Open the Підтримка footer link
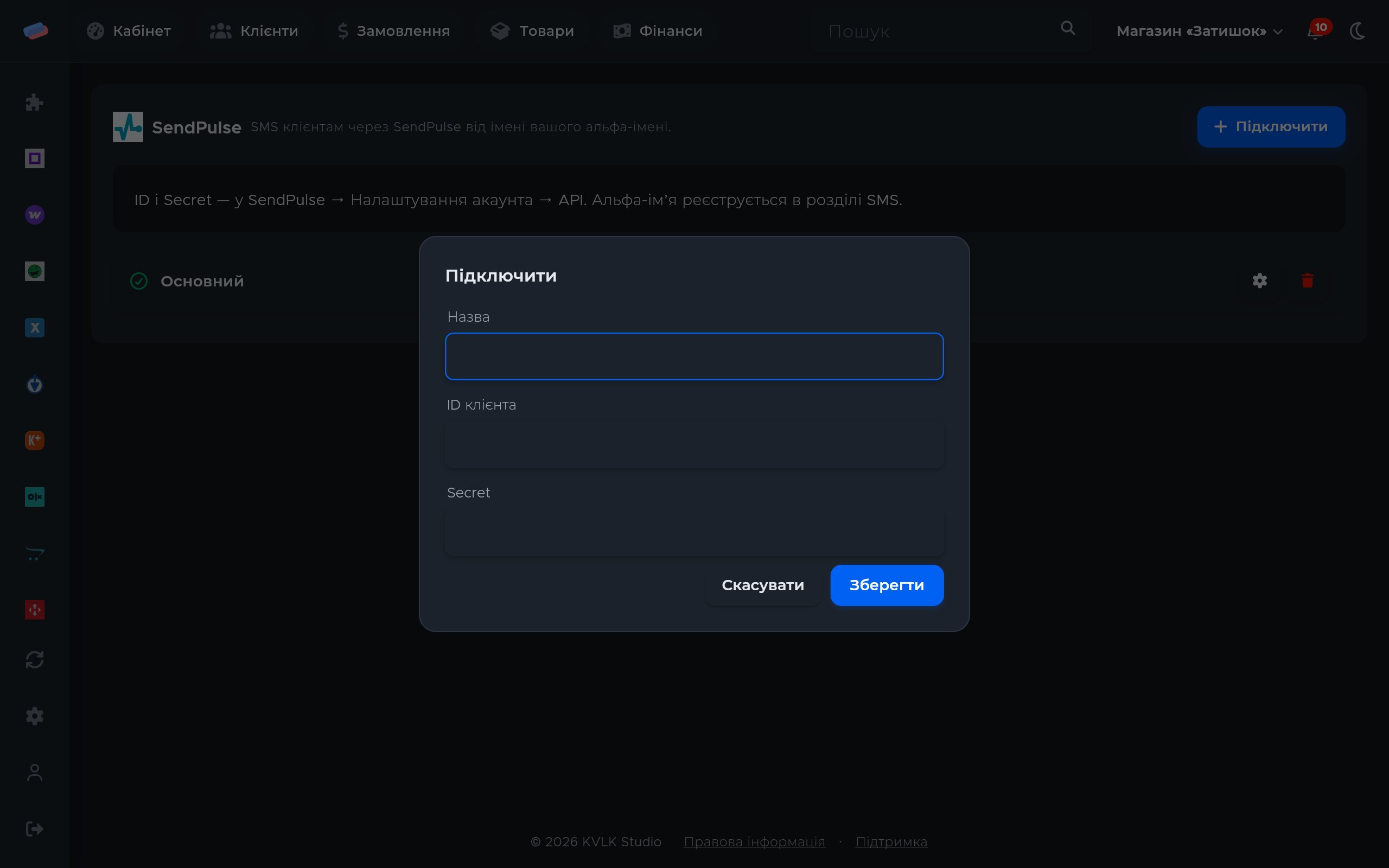Viewport: 1389px width, 868px height. 891,841
